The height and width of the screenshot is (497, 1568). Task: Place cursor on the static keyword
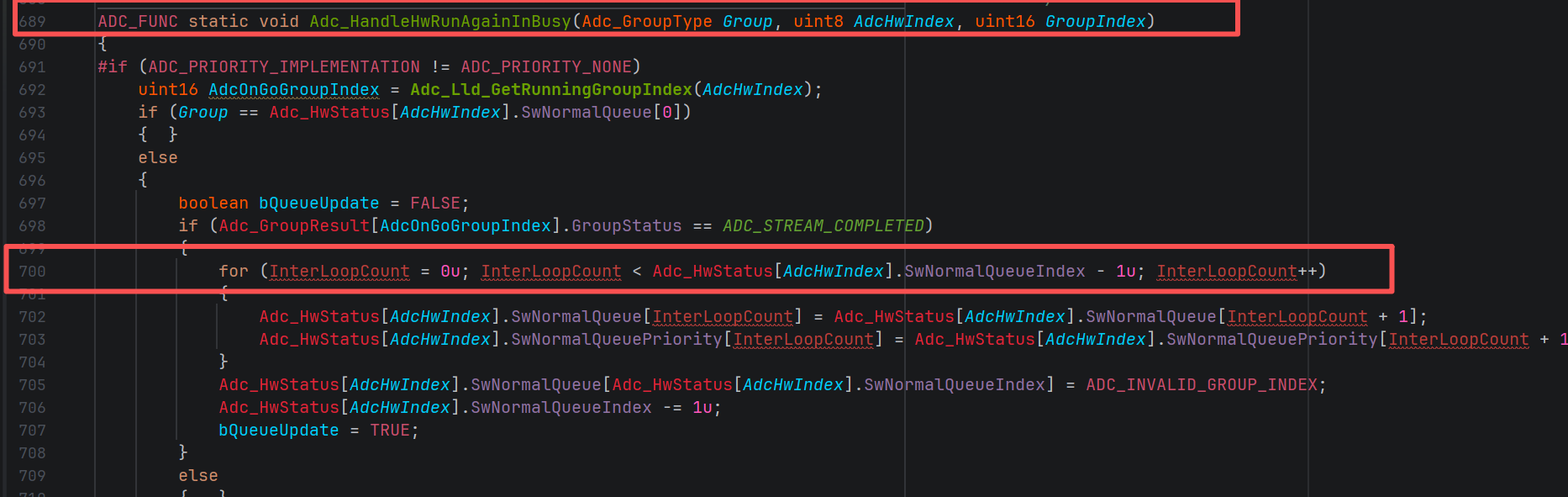[218, 21]
